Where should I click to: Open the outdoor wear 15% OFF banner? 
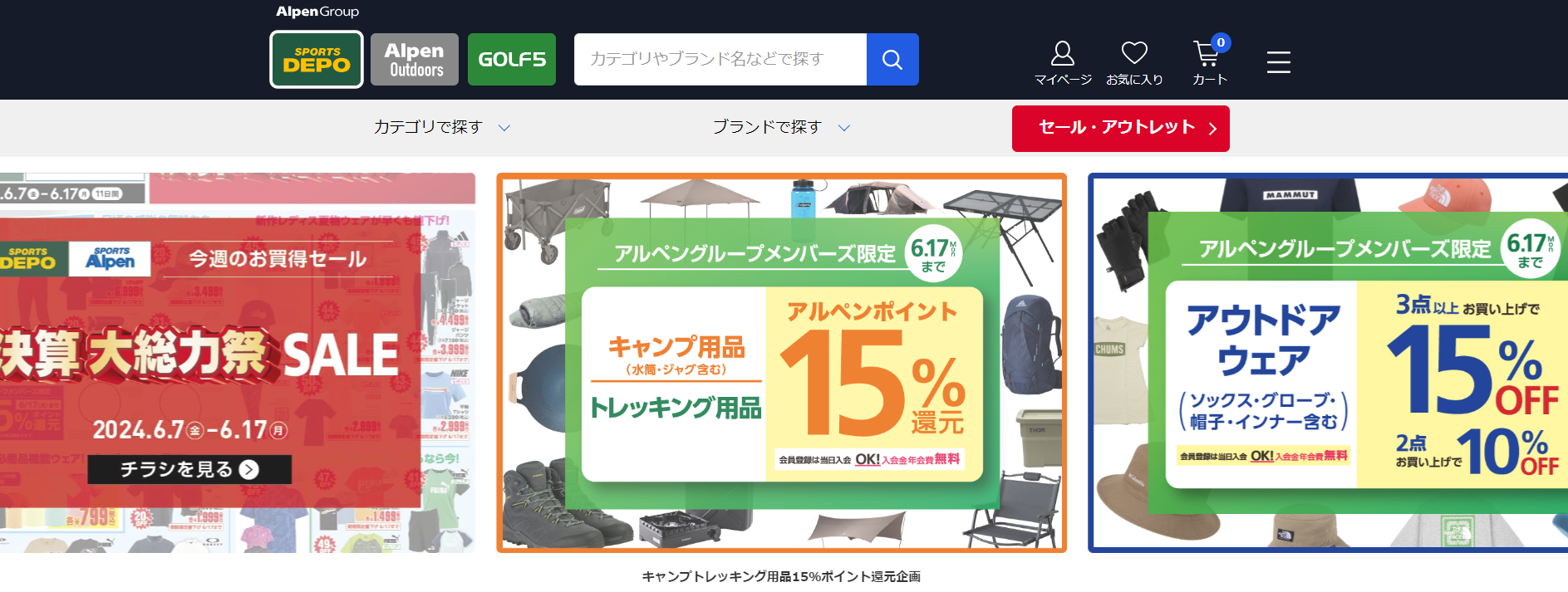tap(1328, 363)
